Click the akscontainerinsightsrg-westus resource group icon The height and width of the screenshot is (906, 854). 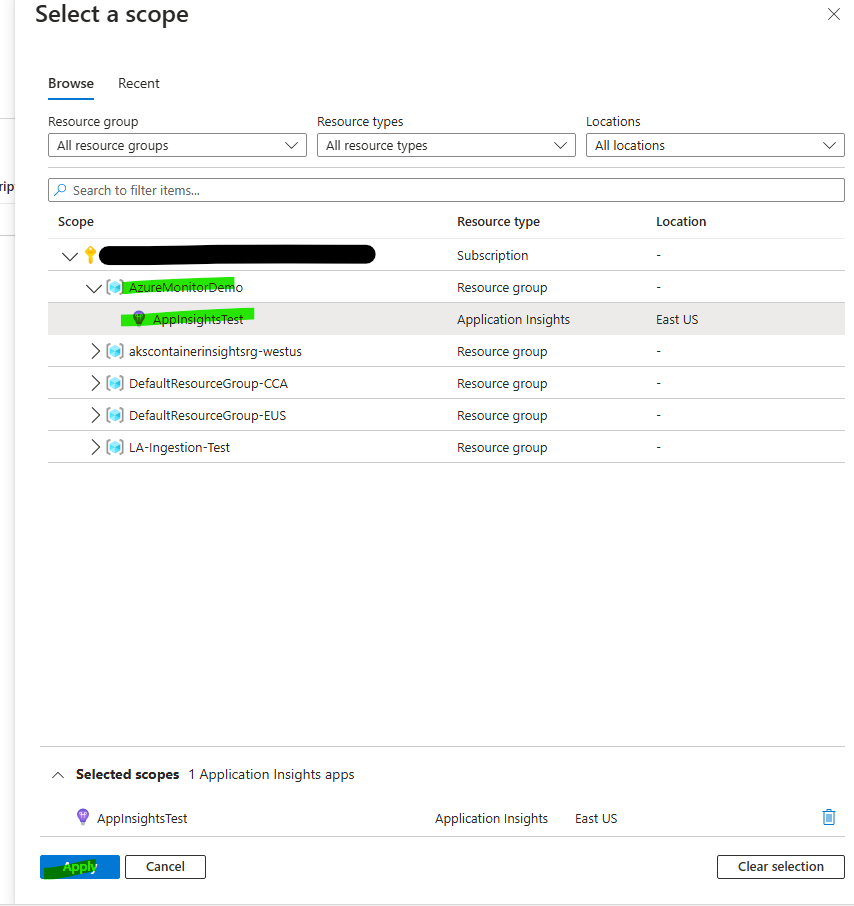point(115,351)
